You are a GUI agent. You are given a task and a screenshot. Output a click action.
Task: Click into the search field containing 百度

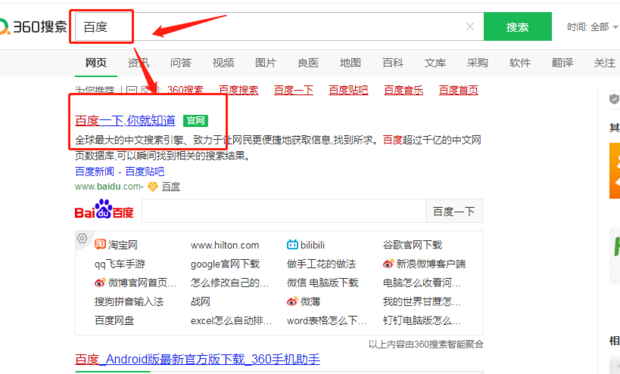(x=279, y=26)
